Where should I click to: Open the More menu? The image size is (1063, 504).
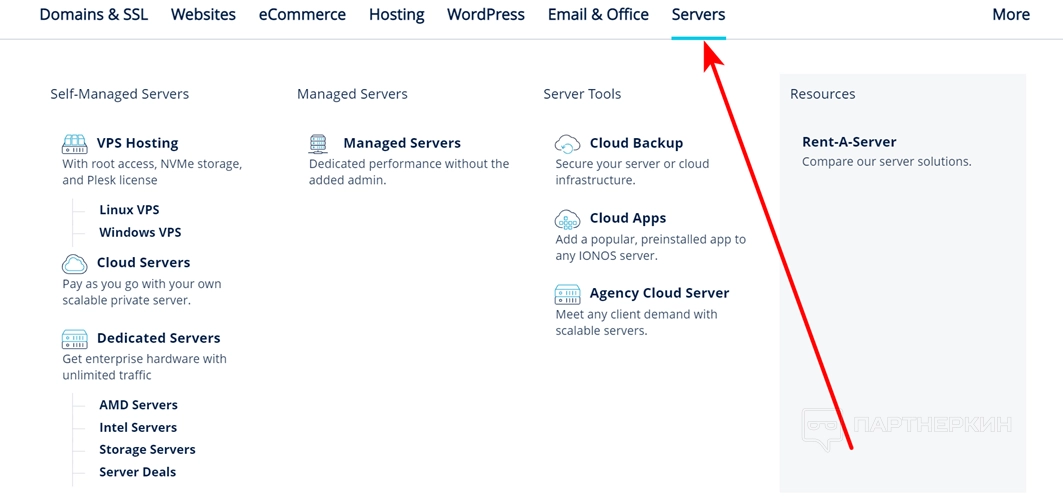coord(1011,14)
